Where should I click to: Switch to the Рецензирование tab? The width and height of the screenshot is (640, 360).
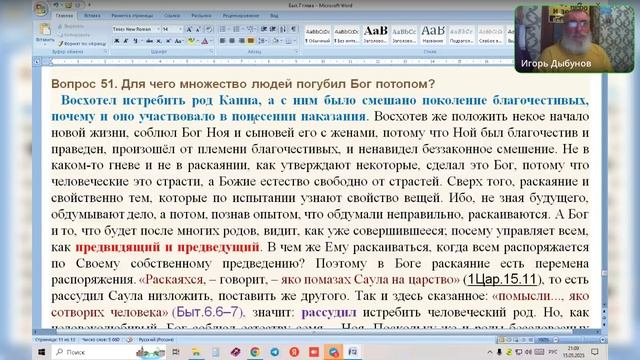(x=241, y=16)
